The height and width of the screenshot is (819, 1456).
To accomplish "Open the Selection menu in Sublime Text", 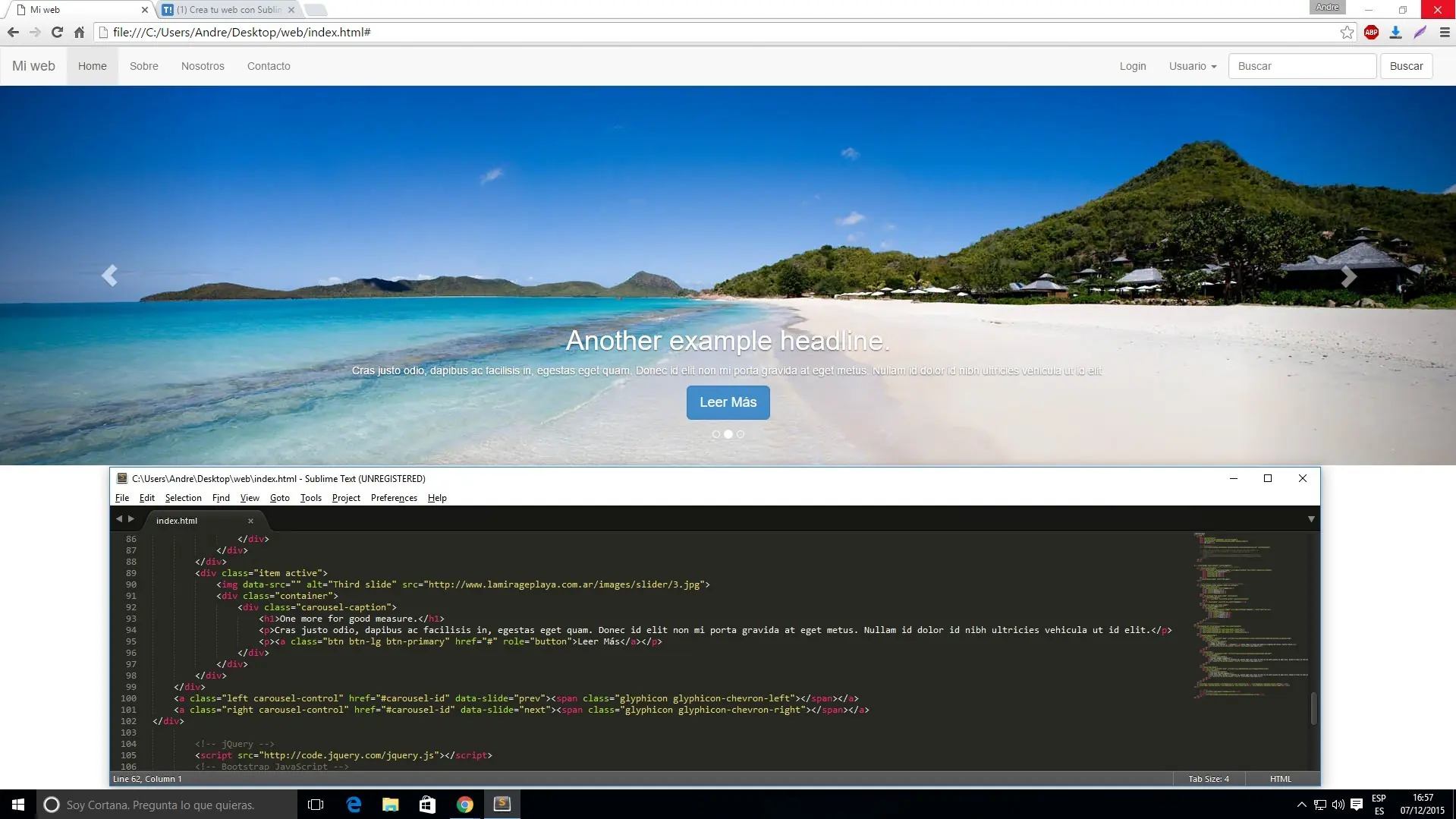I will click(x=184, y=498).
